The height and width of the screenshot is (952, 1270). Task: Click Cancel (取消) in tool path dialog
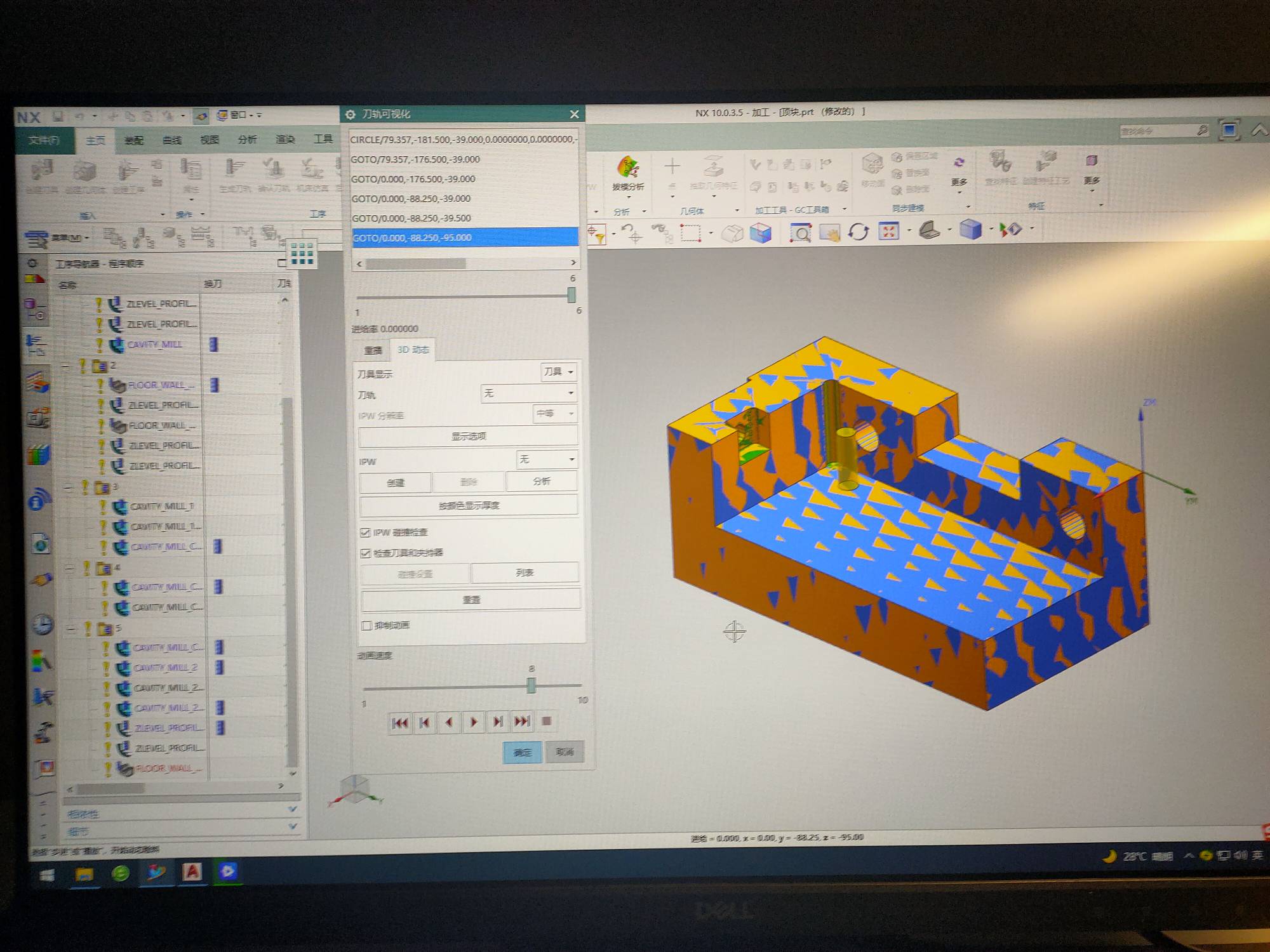[565, 752]
